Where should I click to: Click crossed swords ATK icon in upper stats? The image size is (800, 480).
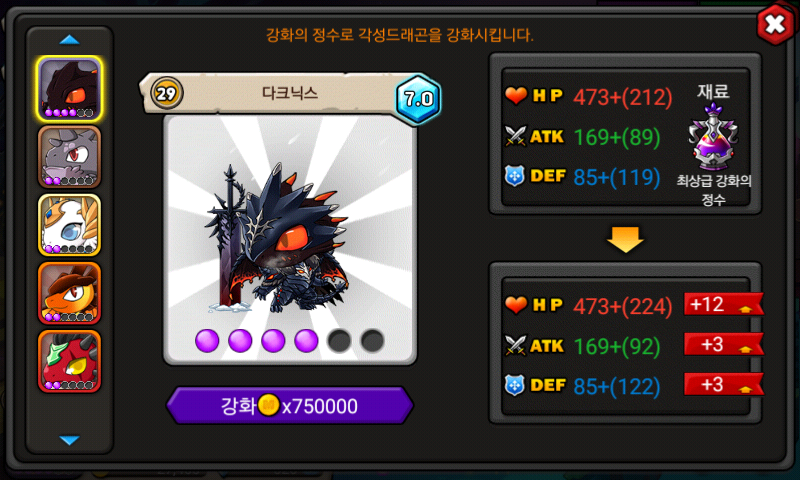[515, 136]
